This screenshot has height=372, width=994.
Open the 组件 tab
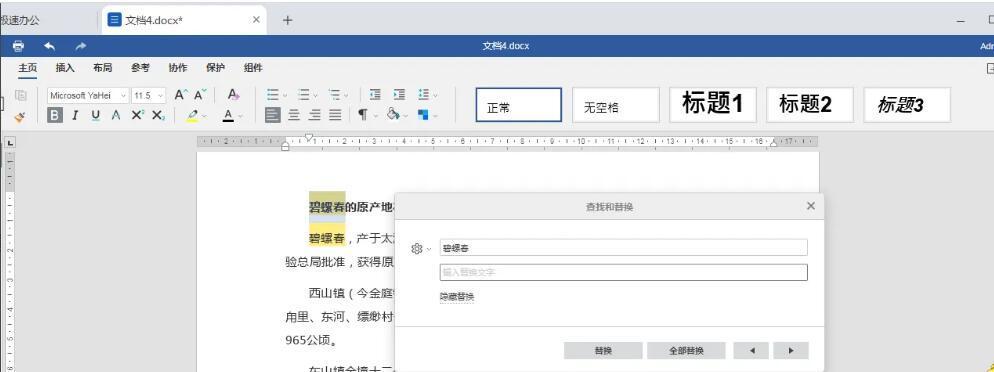(x=253, y=68)
